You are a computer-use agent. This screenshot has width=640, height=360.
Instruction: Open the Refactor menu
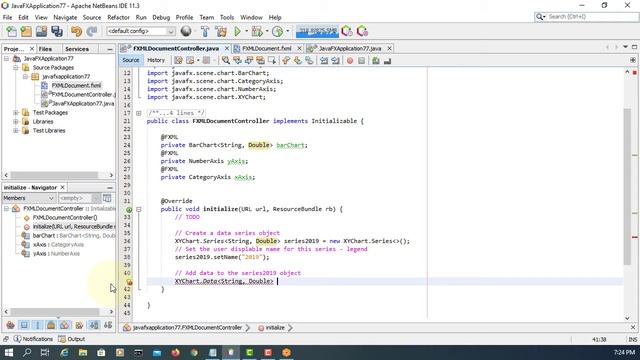pyautogui.click(x=118, y=18)
